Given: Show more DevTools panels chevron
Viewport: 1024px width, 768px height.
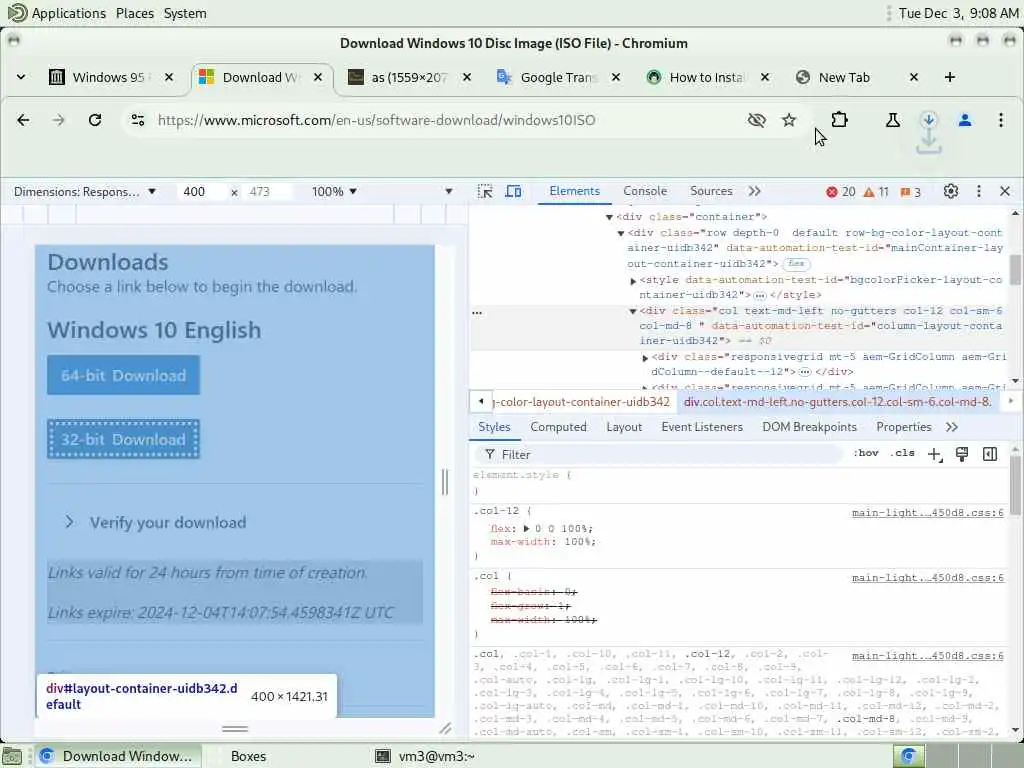Looking at the screenshot, I should [x=755, y=191].
